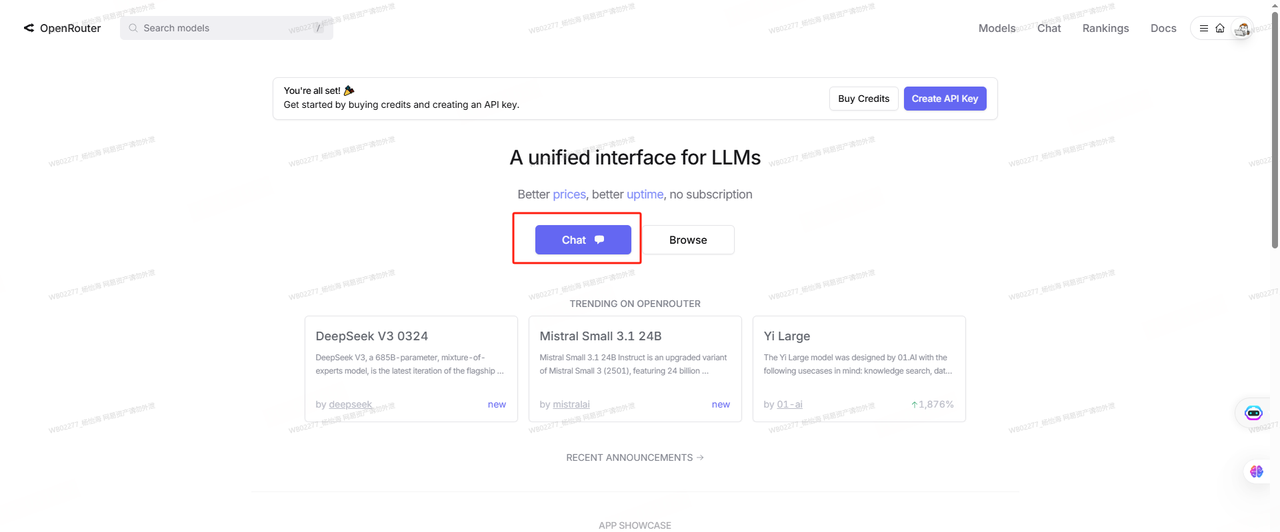
Task: Open the hamburger menu icon
Action: click(1204, 29)
